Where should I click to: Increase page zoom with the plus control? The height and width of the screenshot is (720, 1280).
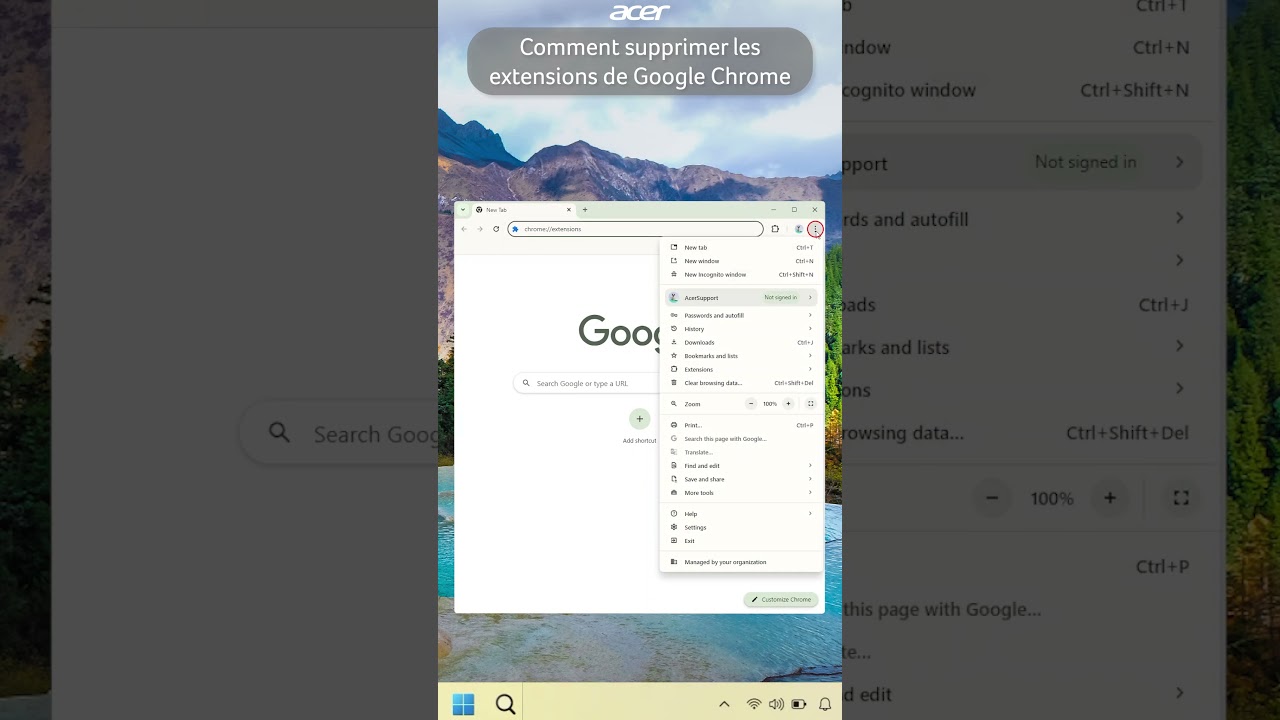click(x=788, y=404)
